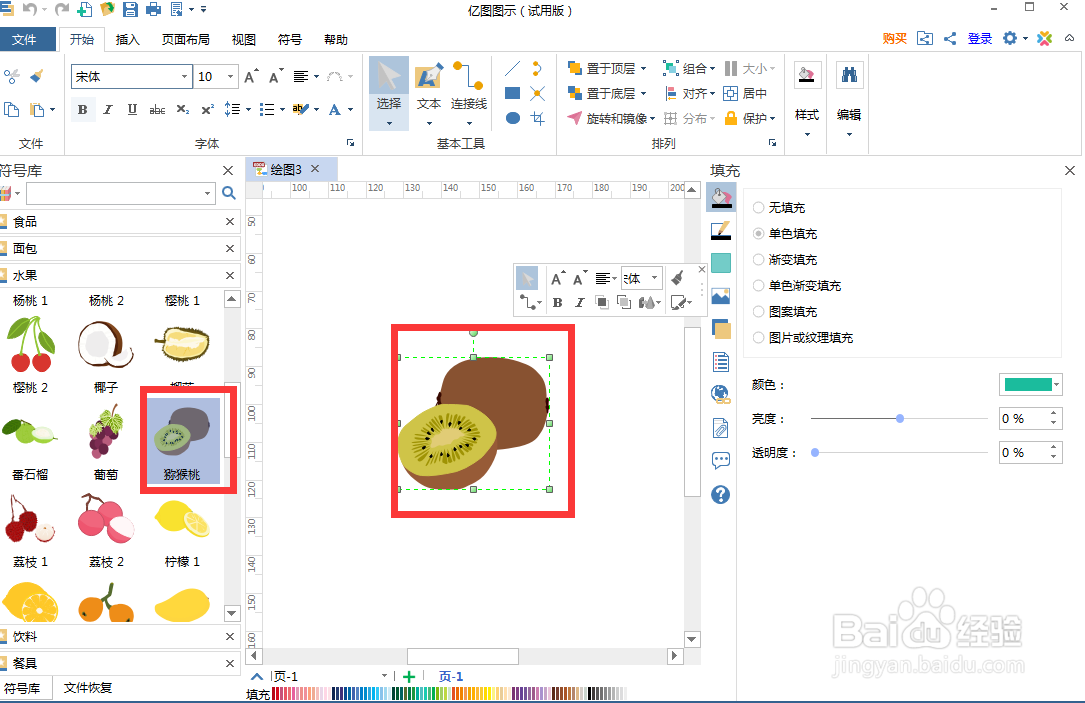Screen dimensions: 1085x703
Task: Close the 绘图3 document tab
Action: coord(316,168)
